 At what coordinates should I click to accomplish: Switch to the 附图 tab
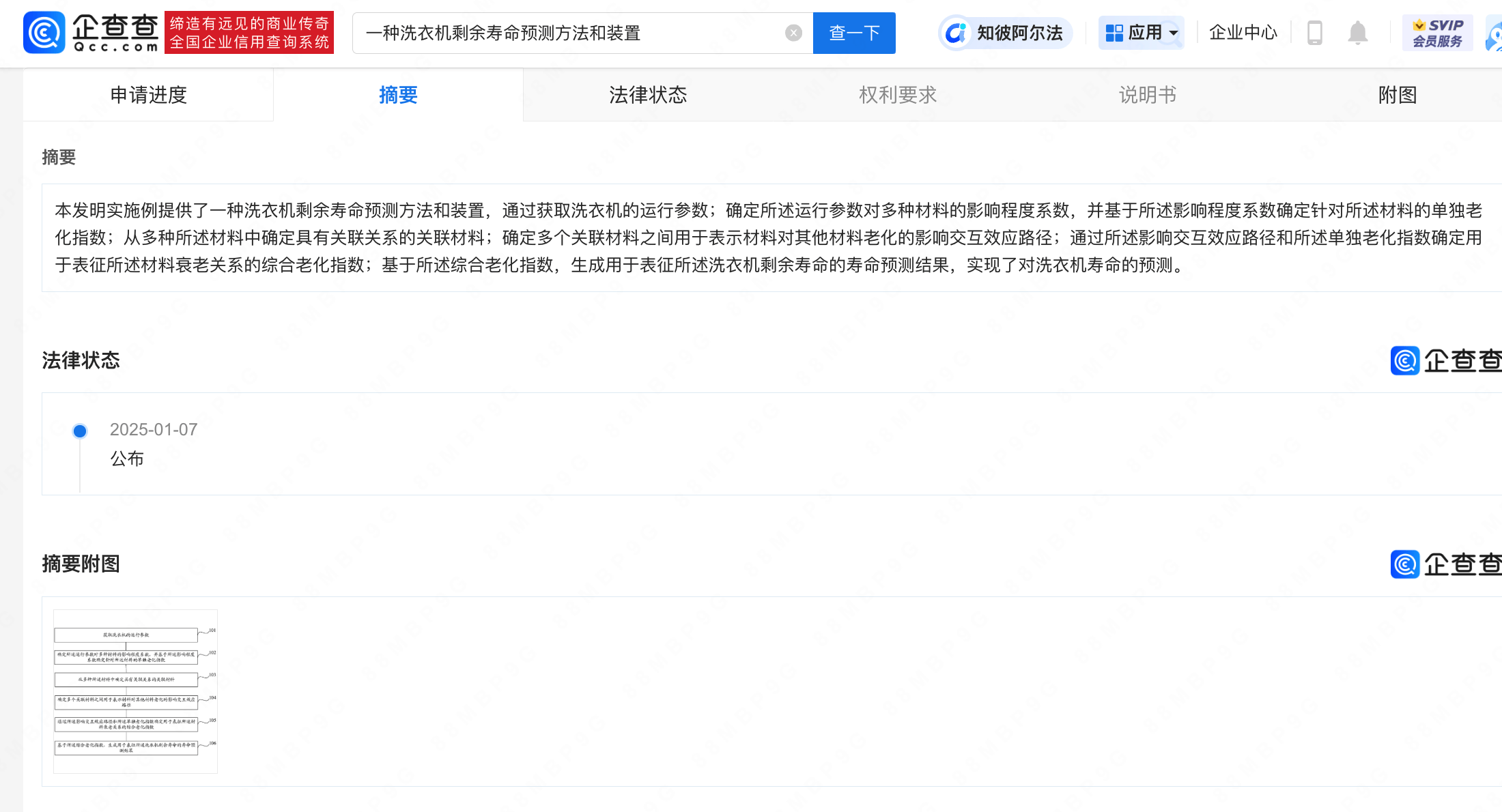pos(1398,95)
